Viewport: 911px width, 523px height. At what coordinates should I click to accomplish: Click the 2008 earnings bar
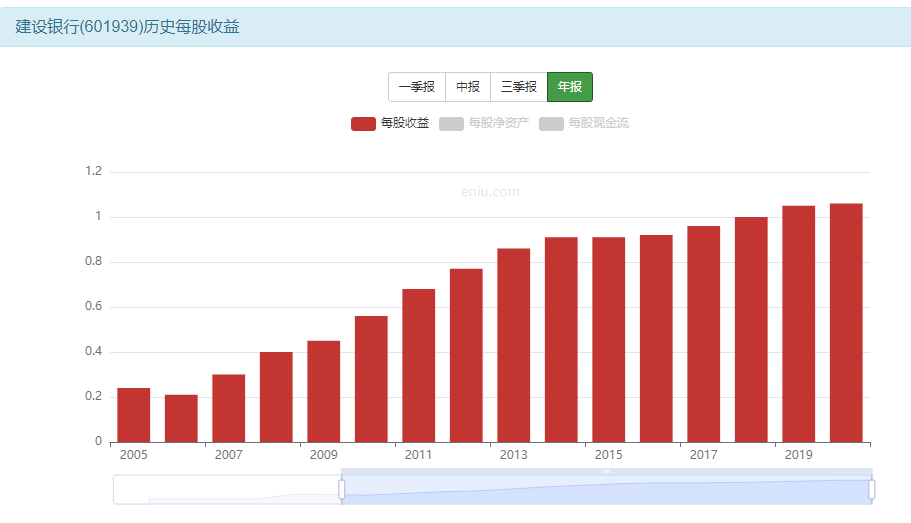(276, 397)
